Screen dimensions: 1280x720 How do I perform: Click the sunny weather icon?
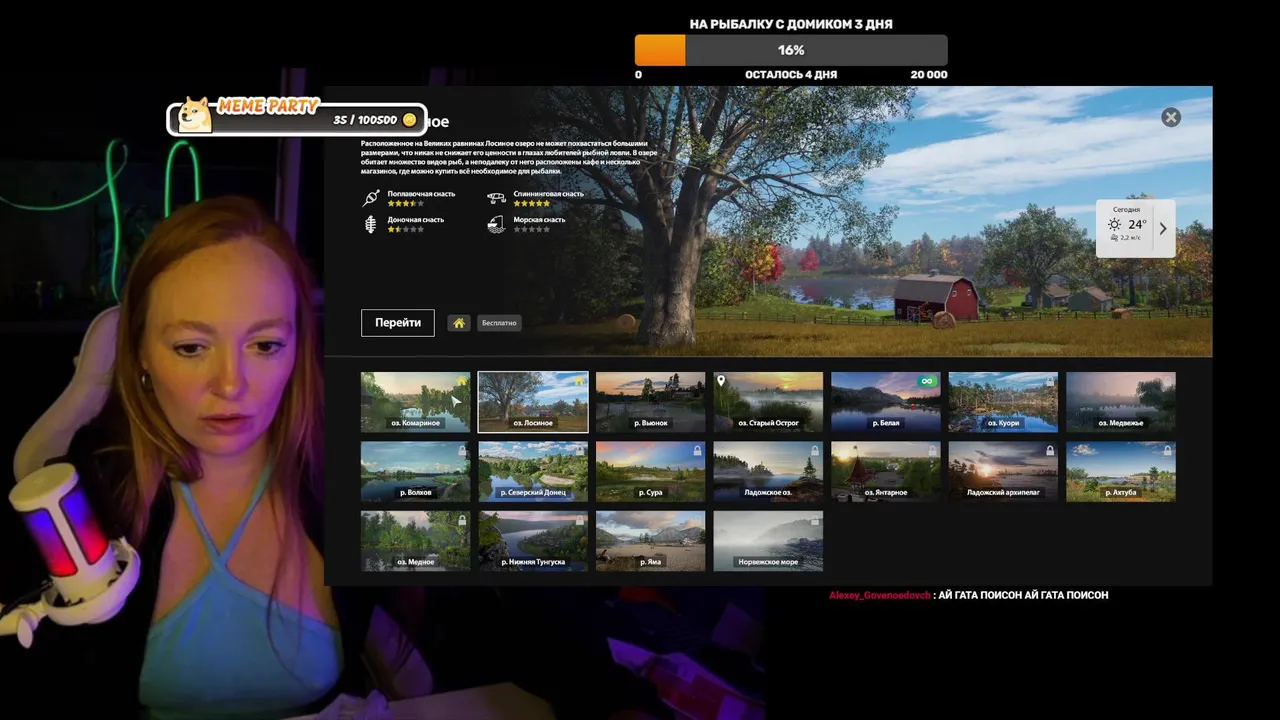tap(1114, 225)
